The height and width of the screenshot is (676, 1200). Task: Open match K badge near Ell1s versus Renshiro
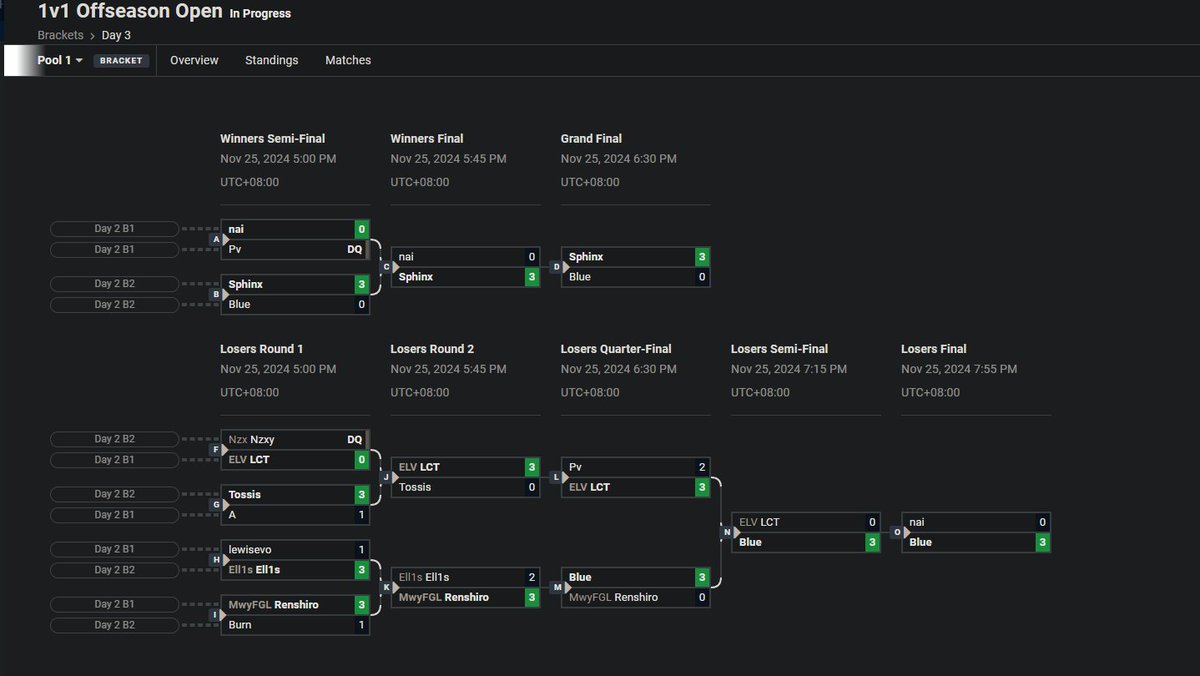click(386, 587)
